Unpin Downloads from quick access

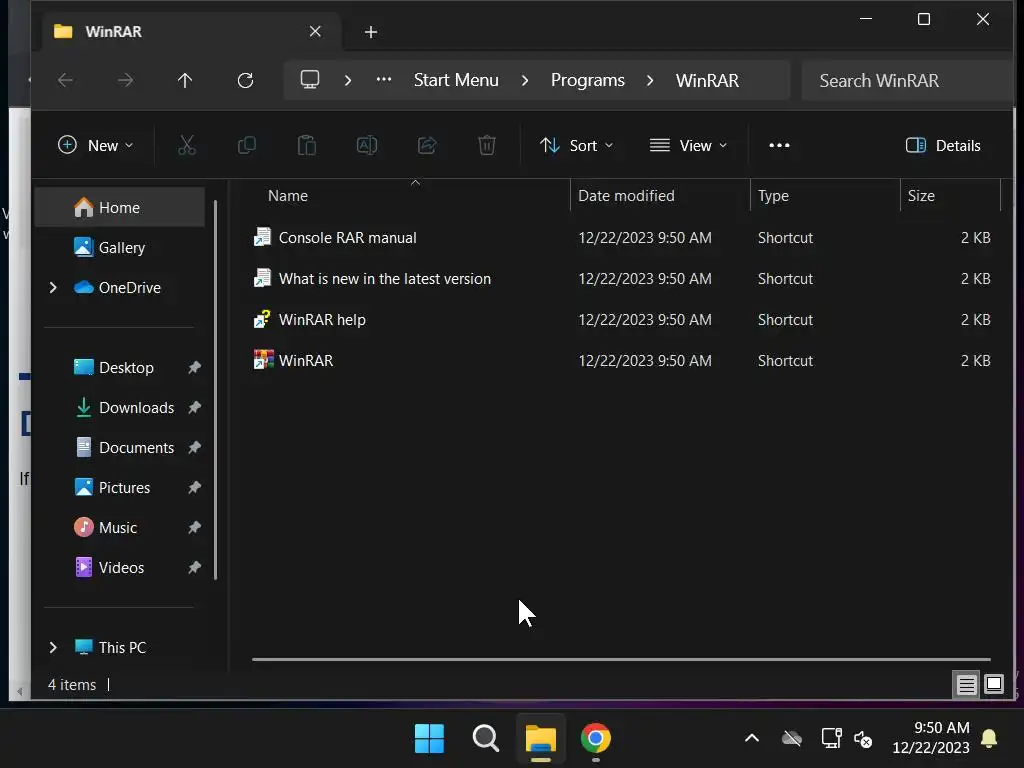pos(195,408)
